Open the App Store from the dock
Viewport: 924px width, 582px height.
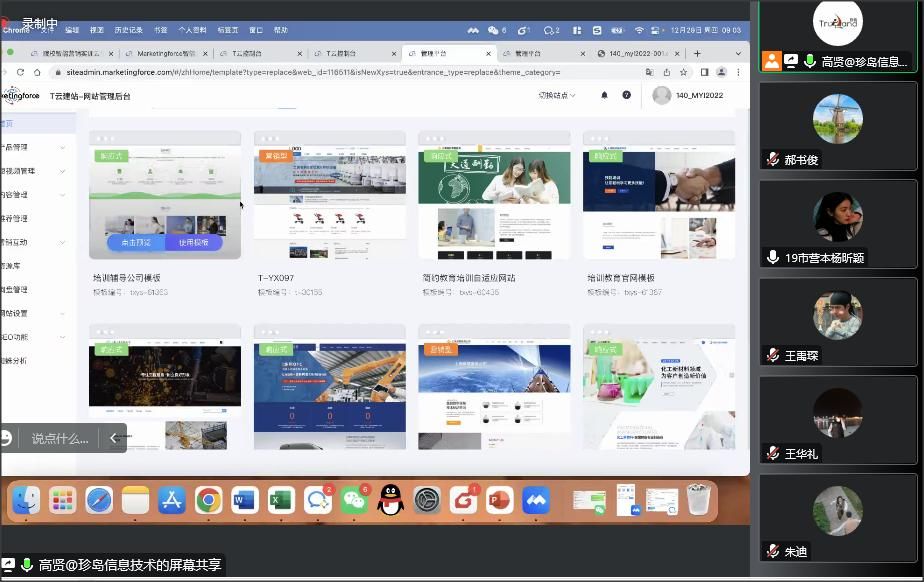pos(171,500)
